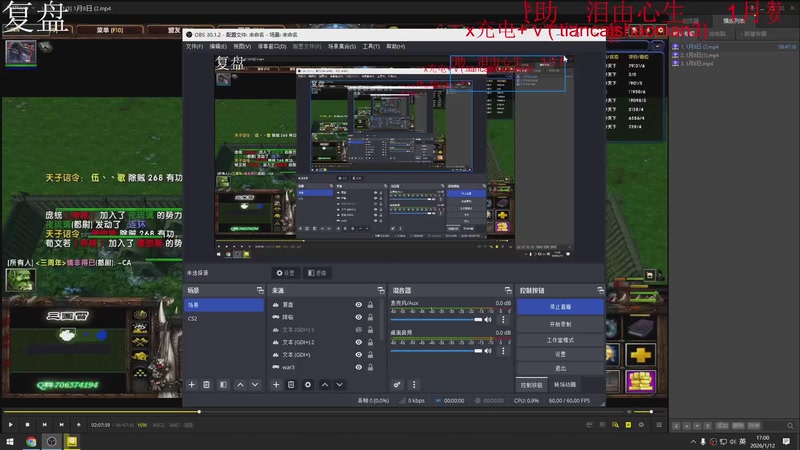The width and height of the screenshot is (800, 450).
Task: Click the 开始录制 button
Action: (560, 324)
